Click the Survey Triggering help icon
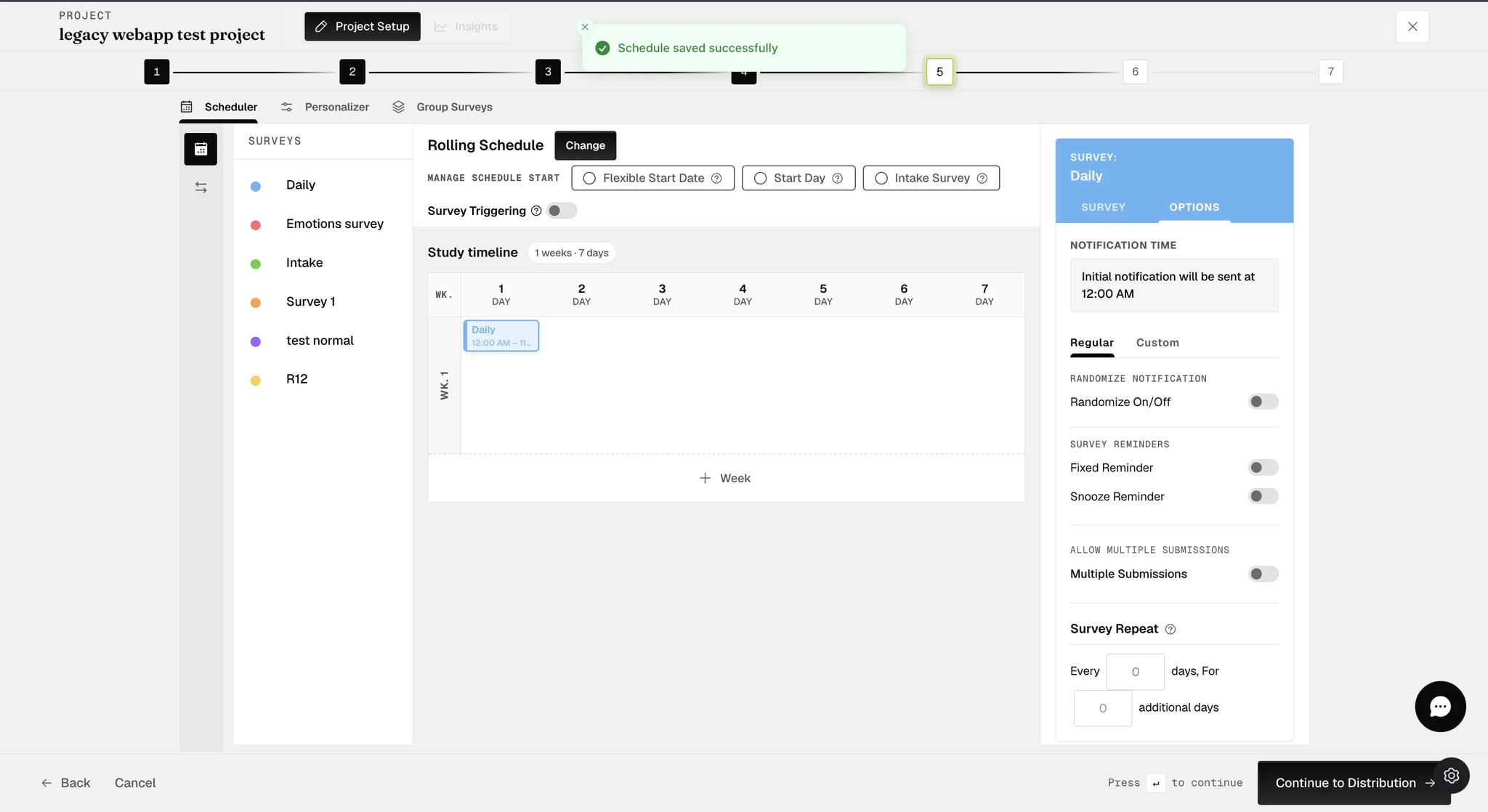The height and width of the screenshot is (812, 1488). pyautogui.click(x=536, y=211)
